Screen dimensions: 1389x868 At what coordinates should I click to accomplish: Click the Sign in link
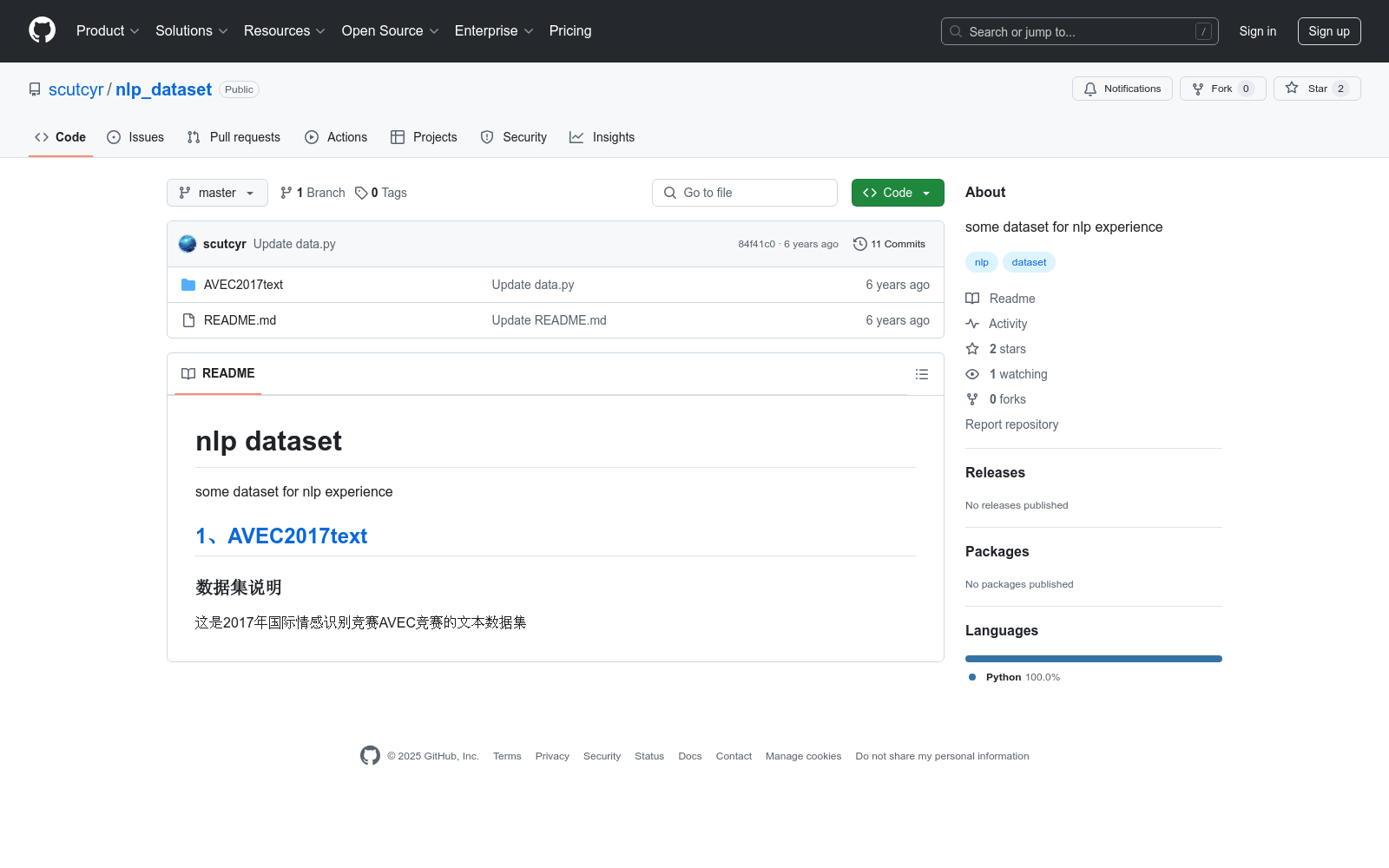pyautogui.click(x=1258, y=31)
